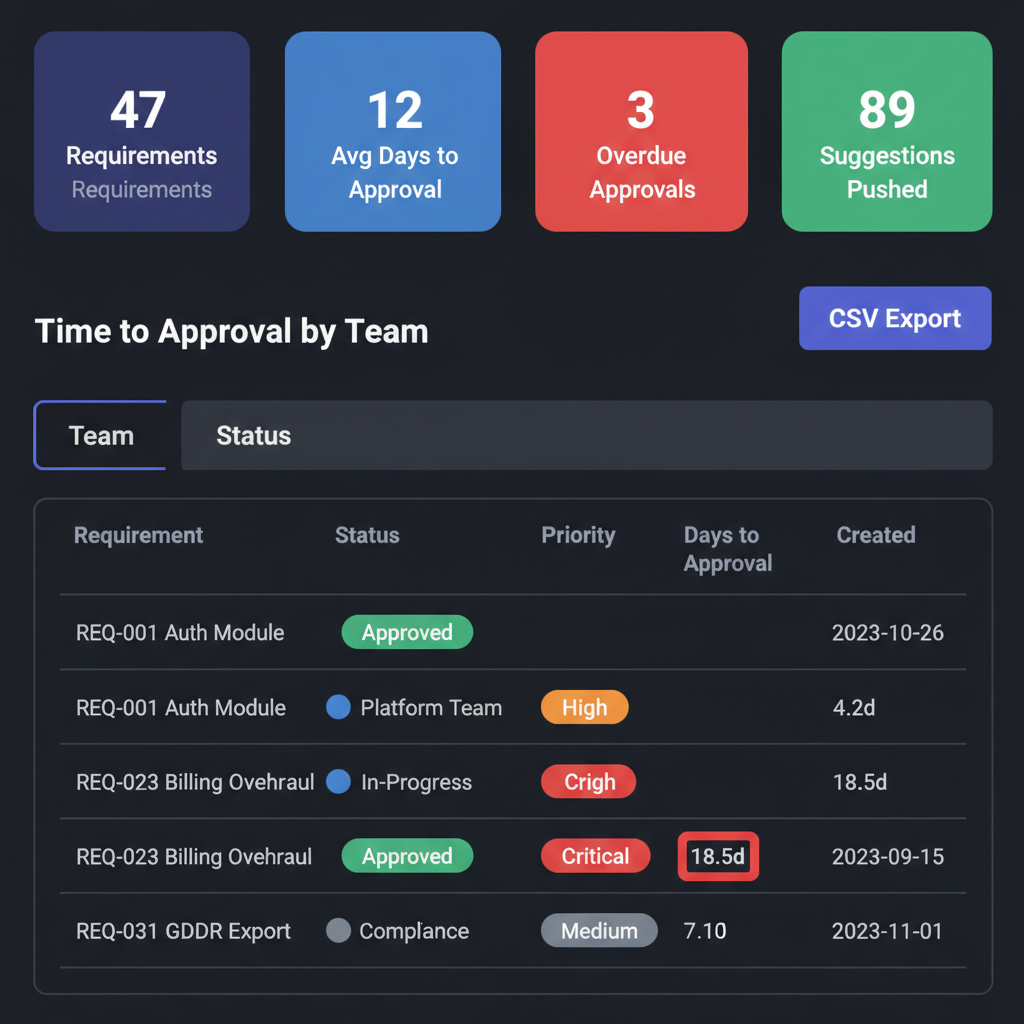The height and width of the screenshot is (1024, 1024).
Task: Click the date 2023-09-15
Action: [888, 857]
